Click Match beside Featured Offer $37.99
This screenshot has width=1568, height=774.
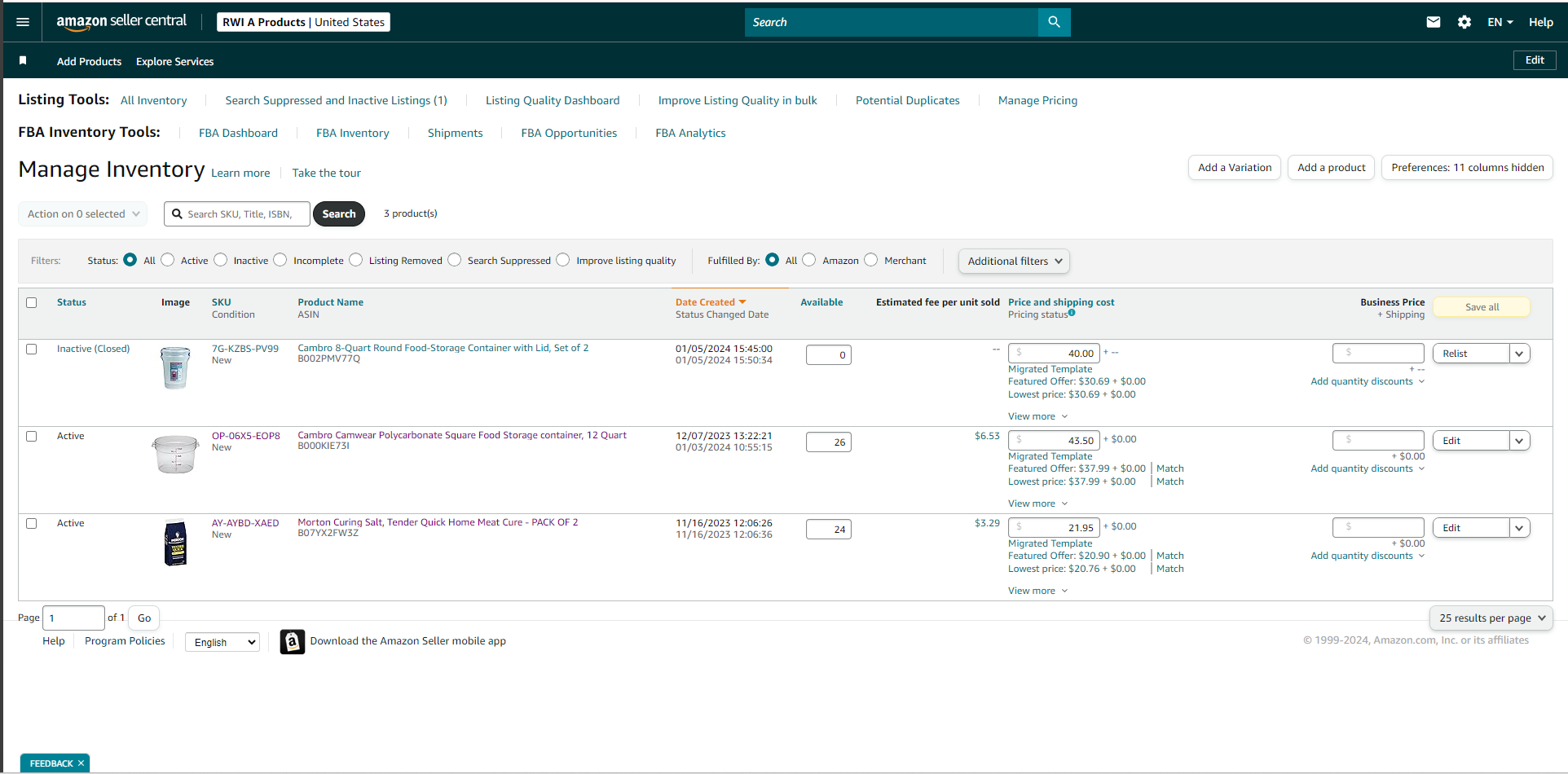click(x=1170, y=468)
